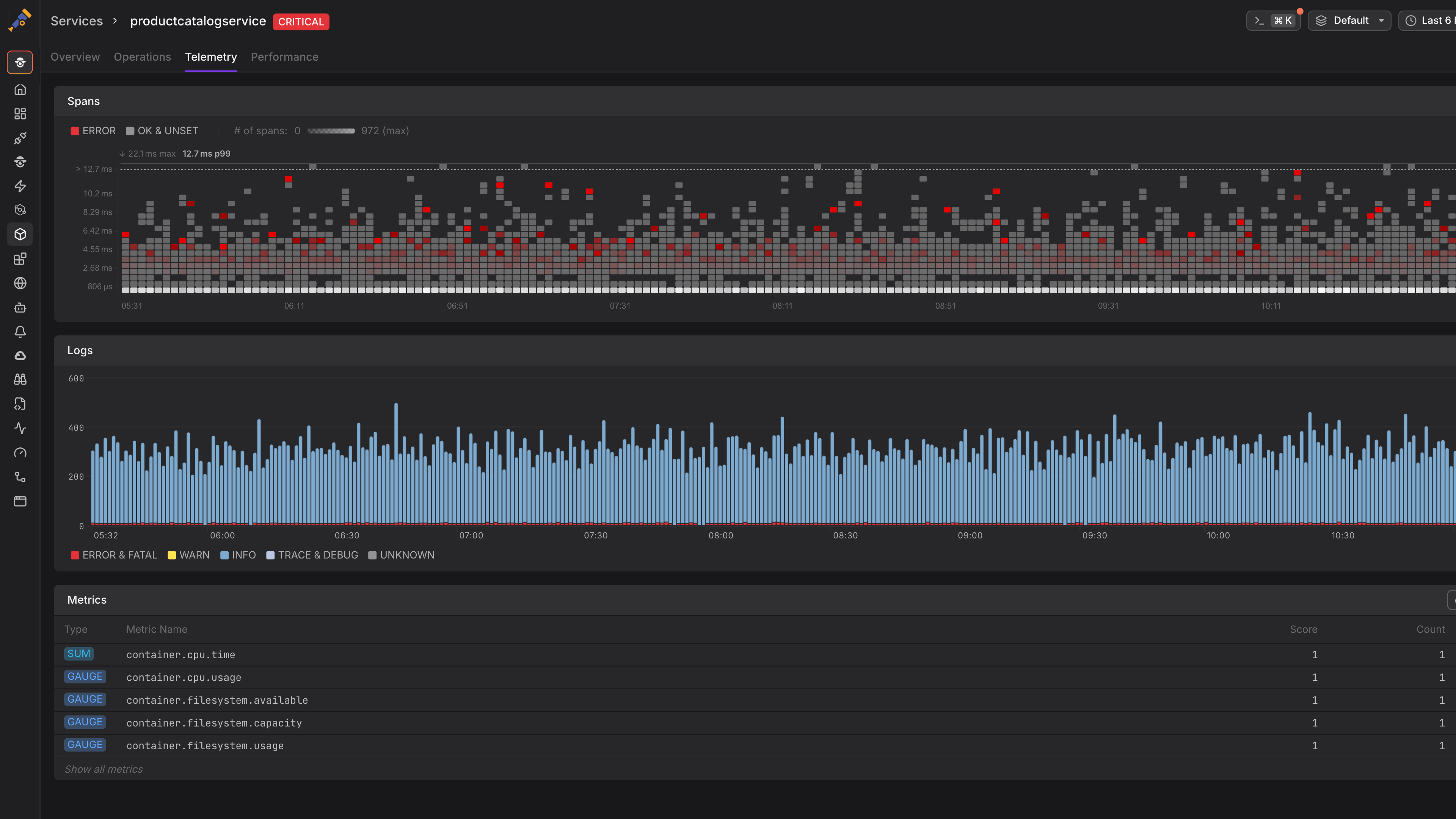Select the Telemetry tab
Viewport: 1456px width, 819px height.
tap(211, 56)
